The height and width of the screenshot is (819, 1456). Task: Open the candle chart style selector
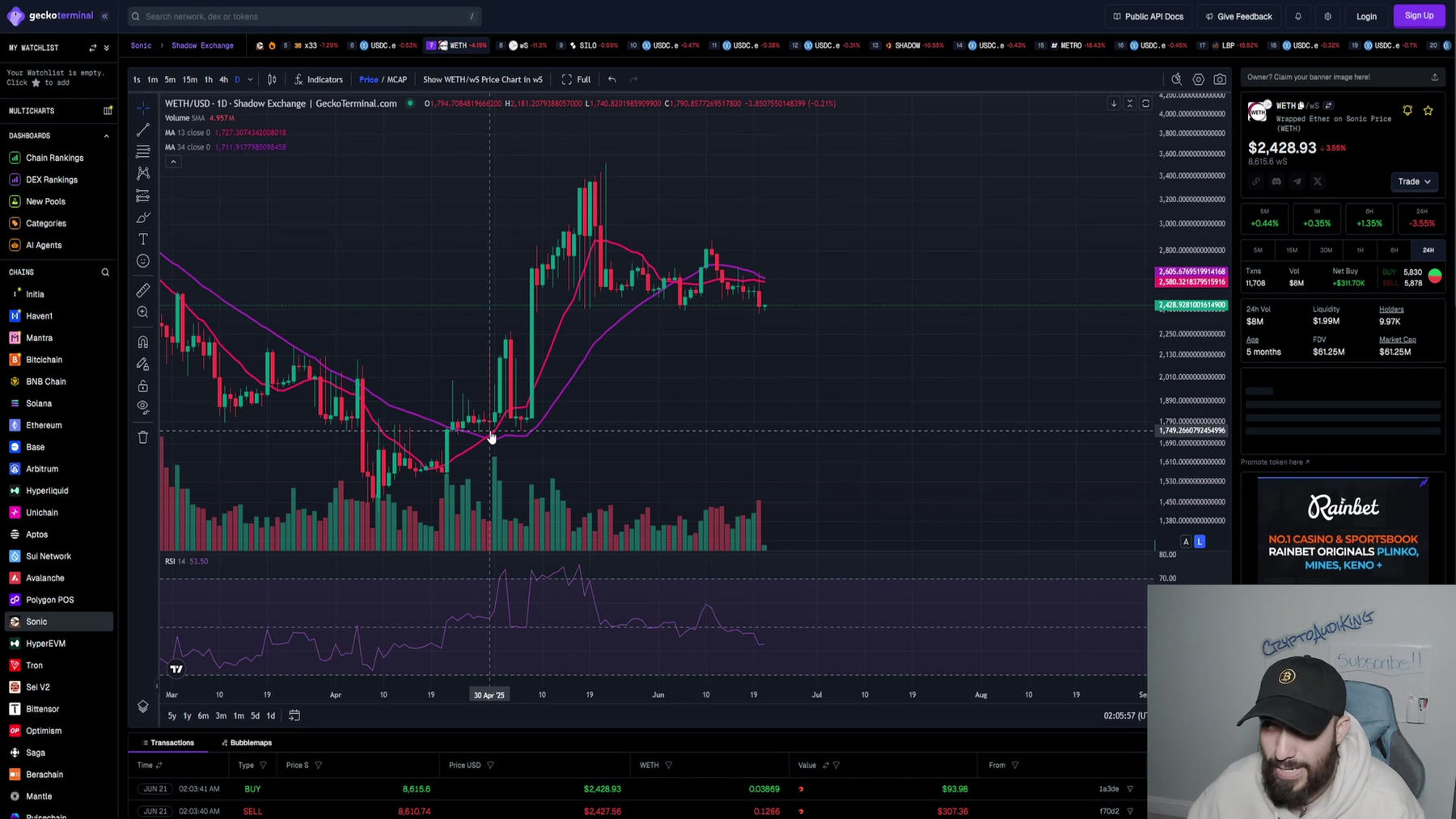(272, 79)
